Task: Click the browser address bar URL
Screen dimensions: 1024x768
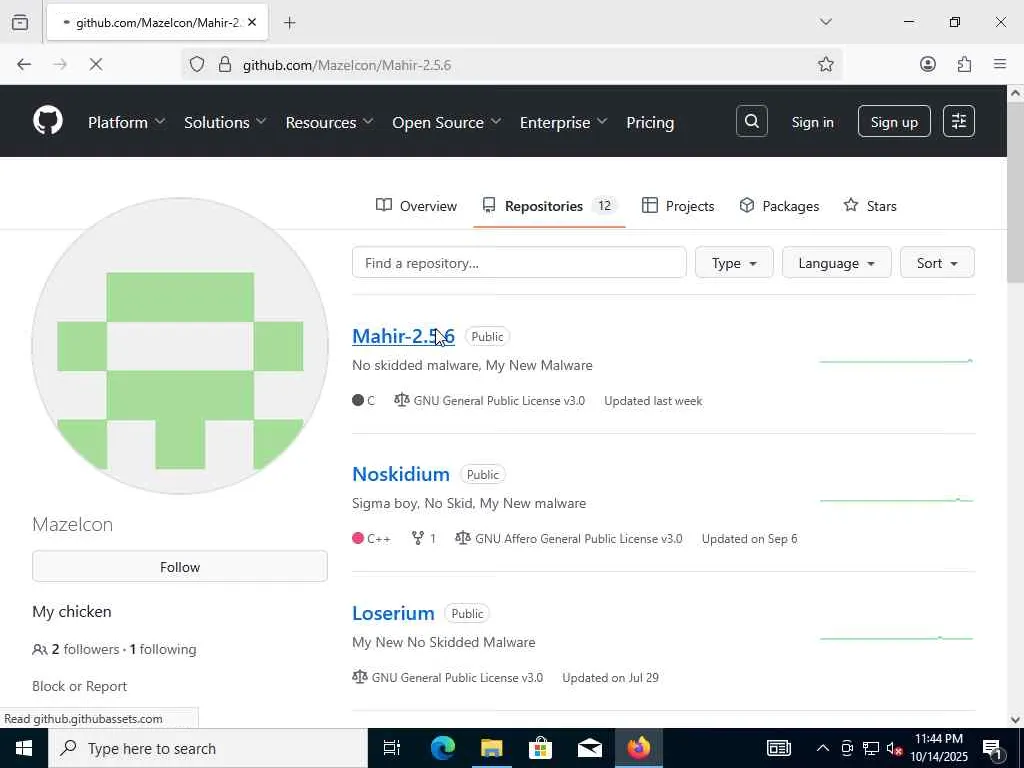Action: [347, 65]
